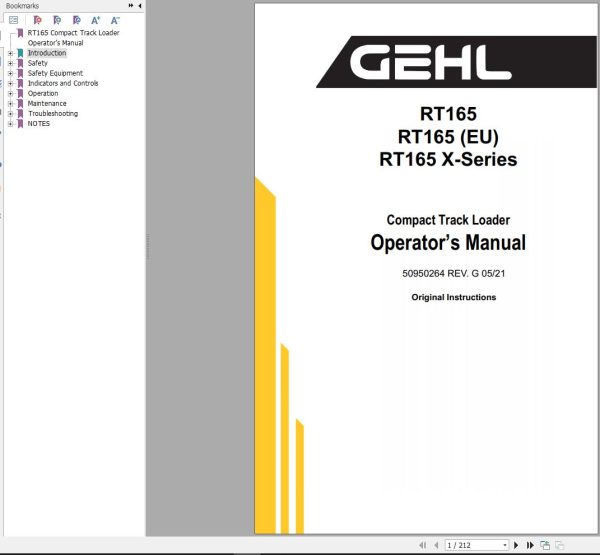Expand the Maintenance bookmark
This screenshot has height=555, width=600.
click(10, 103)
